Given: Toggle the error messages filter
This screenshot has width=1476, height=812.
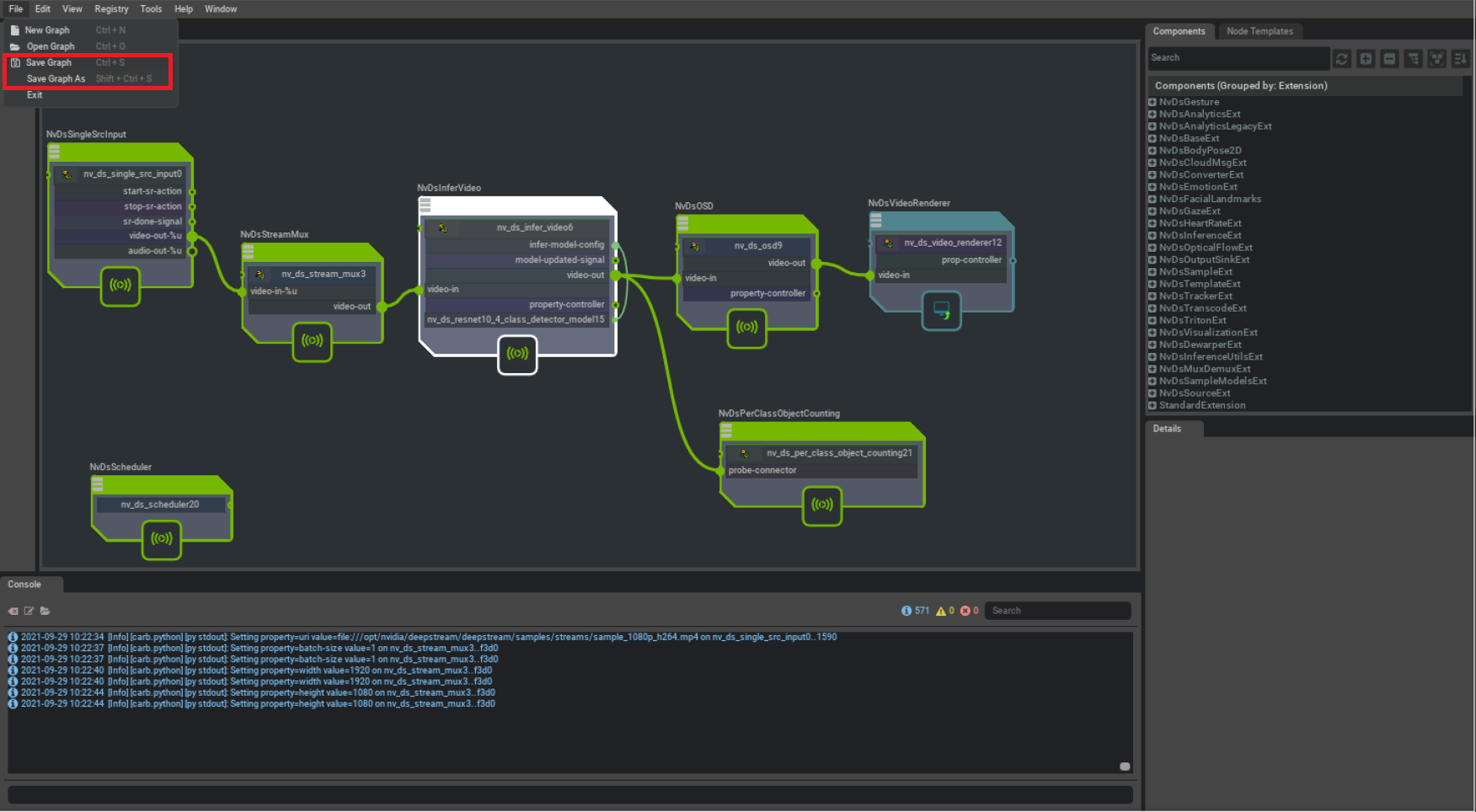Looking at the screenshot, I should [x=970, y=611].
